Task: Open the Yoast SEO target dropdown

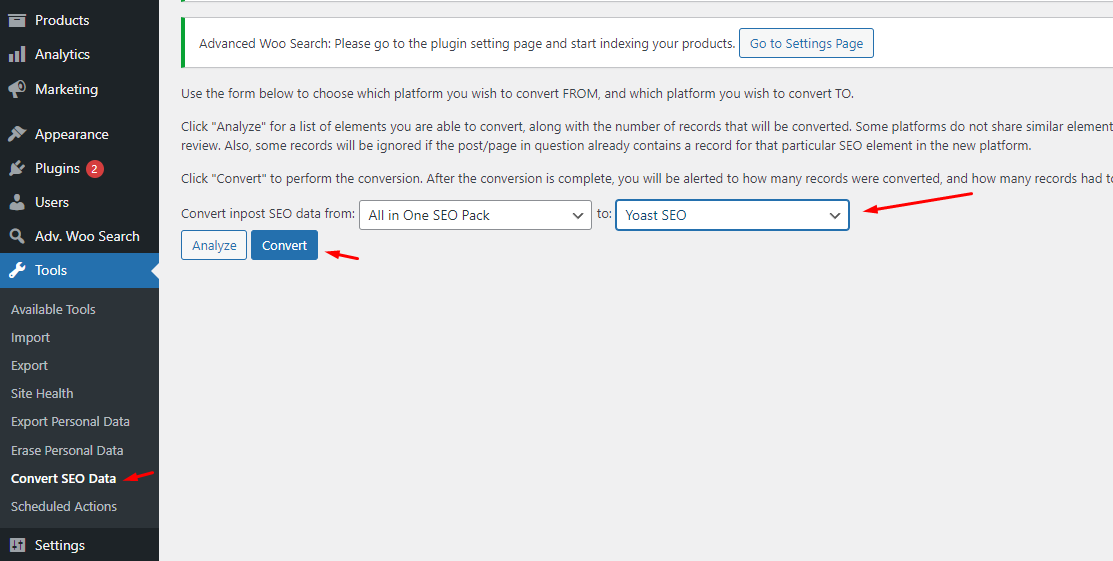Action: tap(732, 214)
